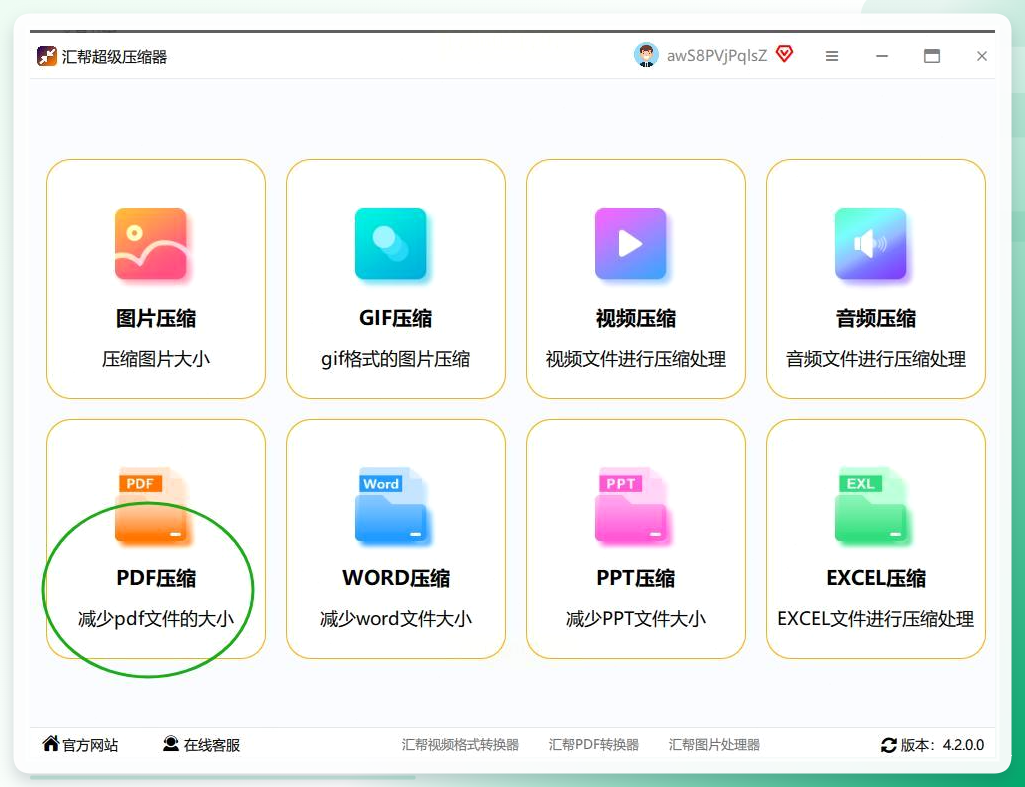Click the 视频文件进行压缩处理 description
The image size is (1025, 787).
pyautogui.click(x=635, y=359)
